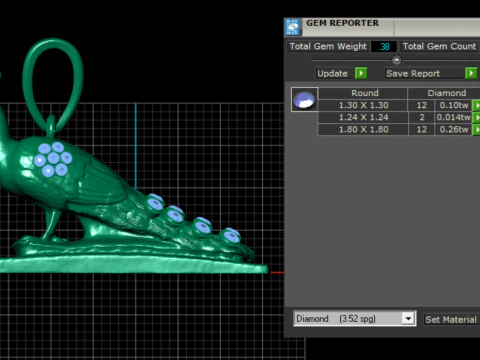Click the Total Gem Count label
Screen dimensions: 480x360
point(439,46)
